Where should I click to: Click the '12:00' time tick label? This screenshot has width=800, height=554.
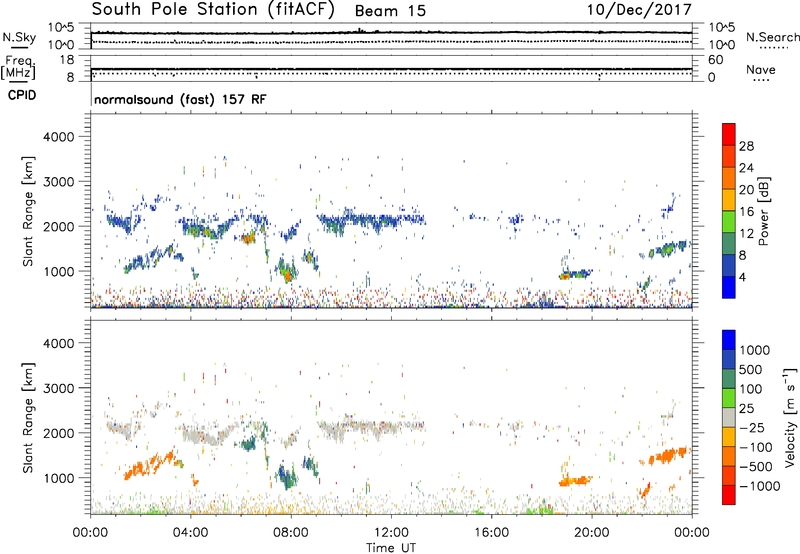tap(391, 533)
